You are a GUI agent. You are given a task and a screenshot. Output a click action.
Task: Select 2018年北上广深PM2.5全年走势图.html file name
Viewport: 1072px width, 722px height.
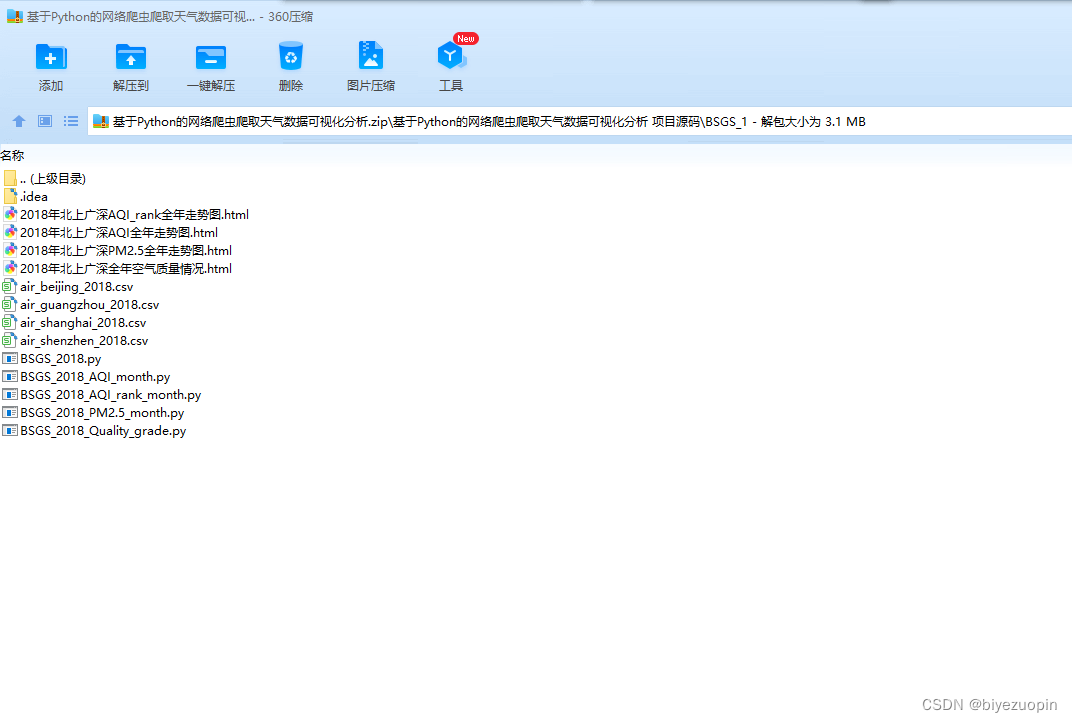(x=126, y=250)
